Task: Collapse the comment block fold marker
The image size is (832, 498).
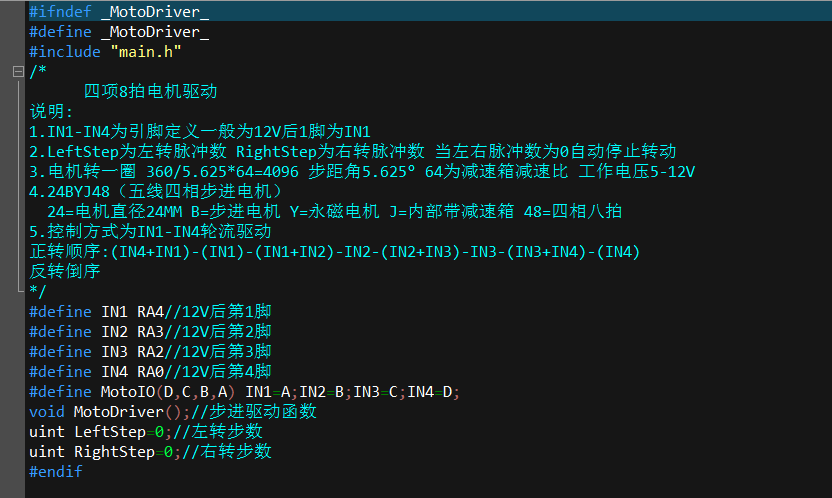Action: 16,72
